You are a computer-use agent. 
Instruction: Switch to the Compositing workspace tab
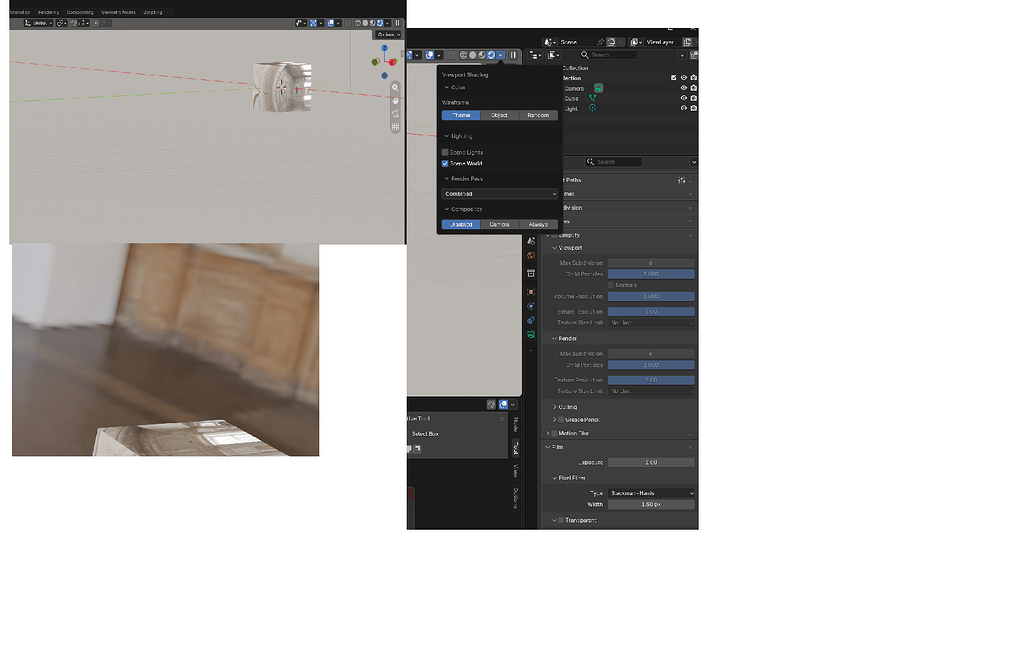[80, 12]
